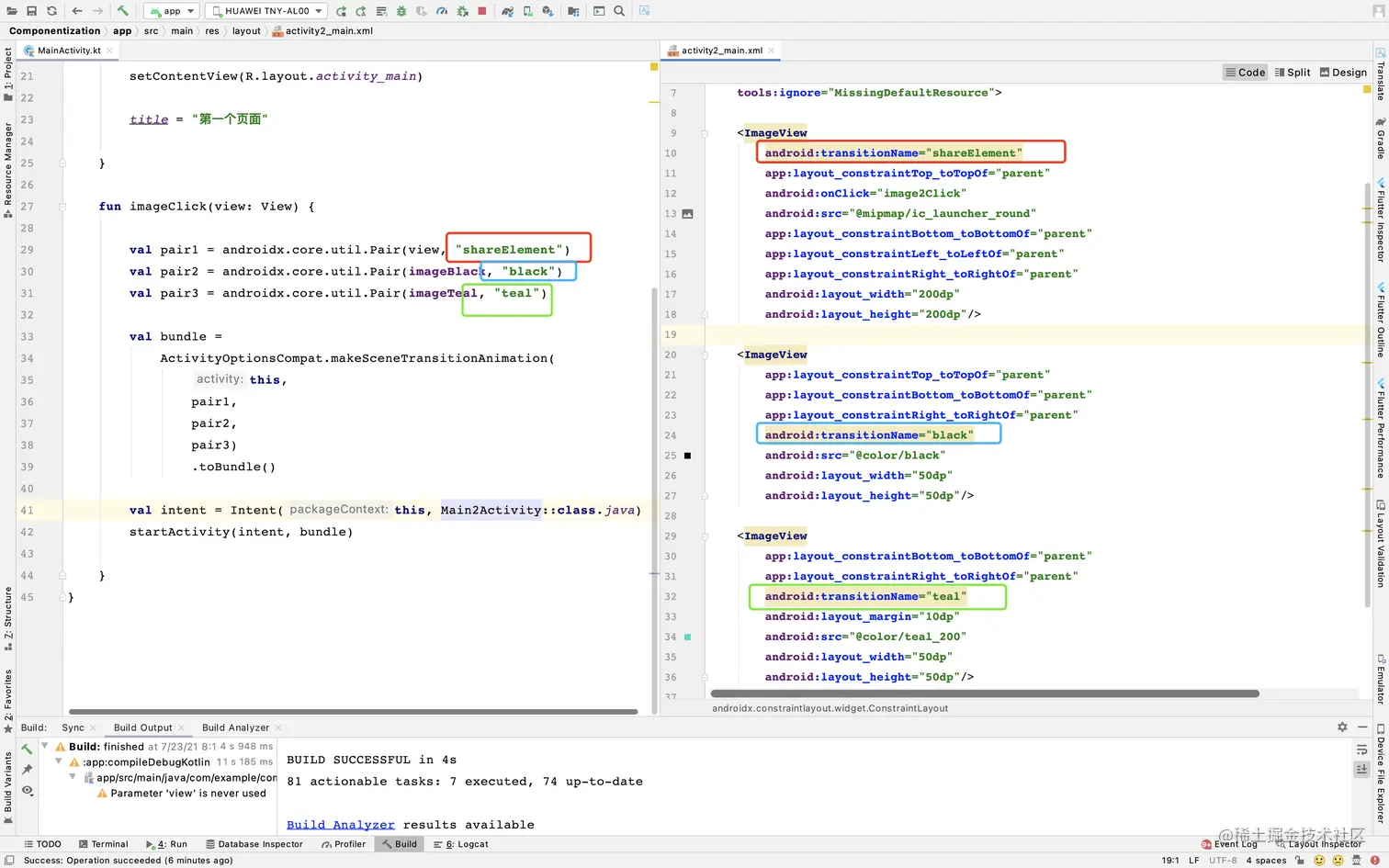This screenshot has width=1389, height=868.
Task: Open the app run configuration dropdown
Action: (x=172, y=11)
